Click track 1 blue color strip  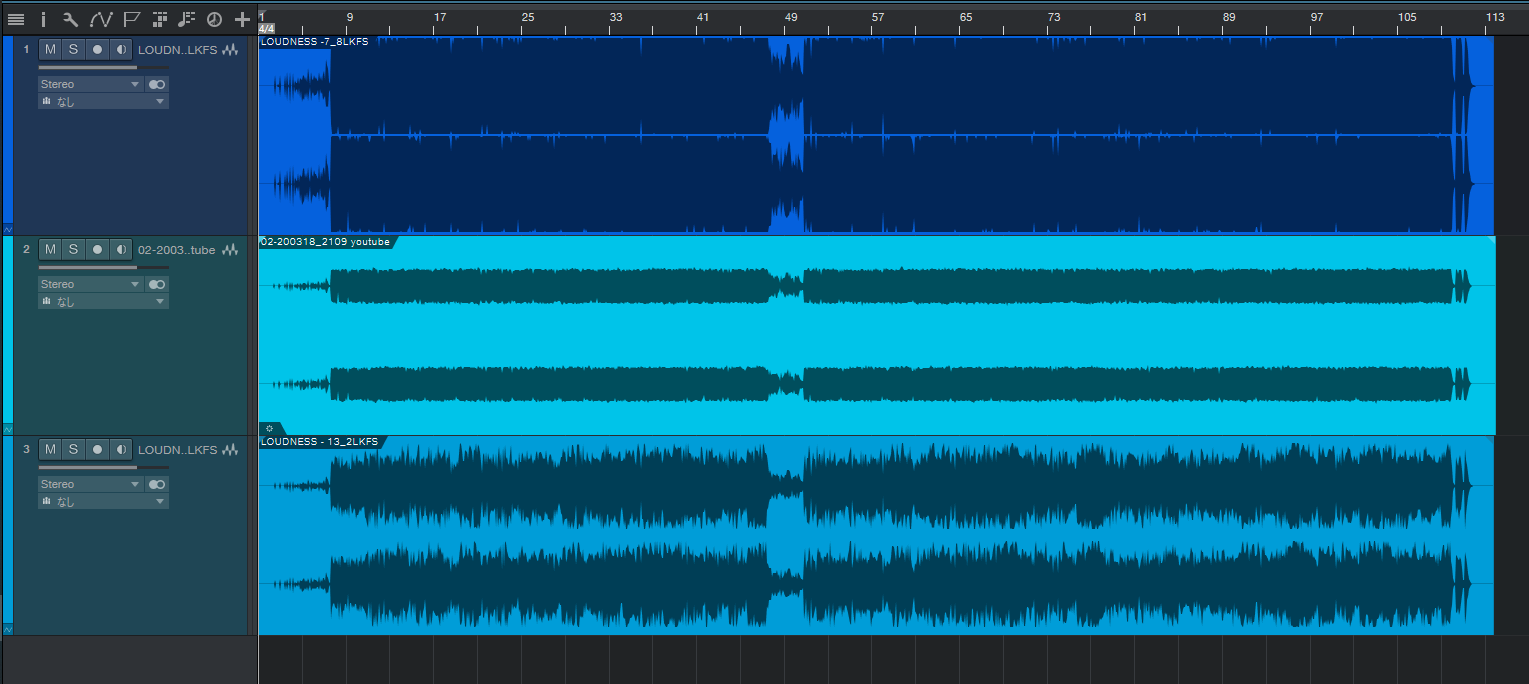(8, 128)
